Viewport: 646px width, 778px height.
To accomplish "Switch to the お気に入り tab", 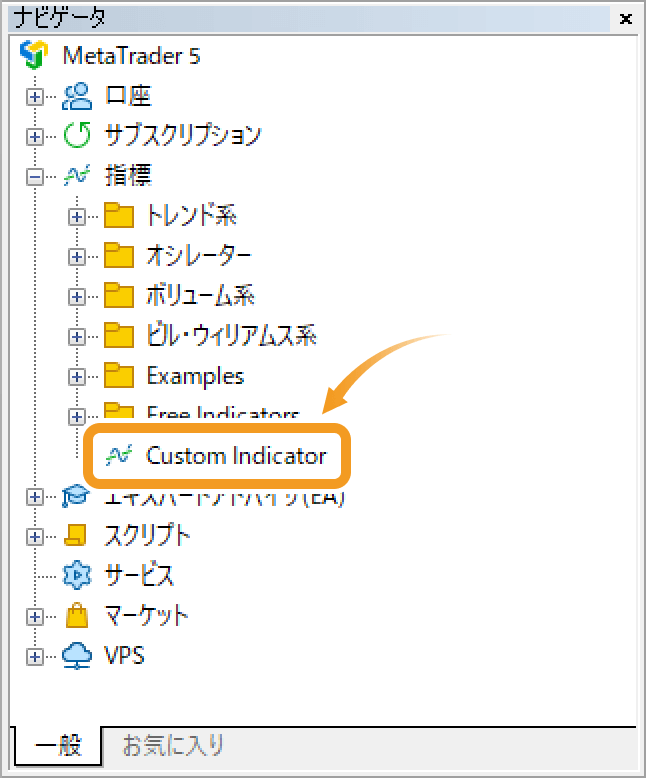I will coord(173,745).
